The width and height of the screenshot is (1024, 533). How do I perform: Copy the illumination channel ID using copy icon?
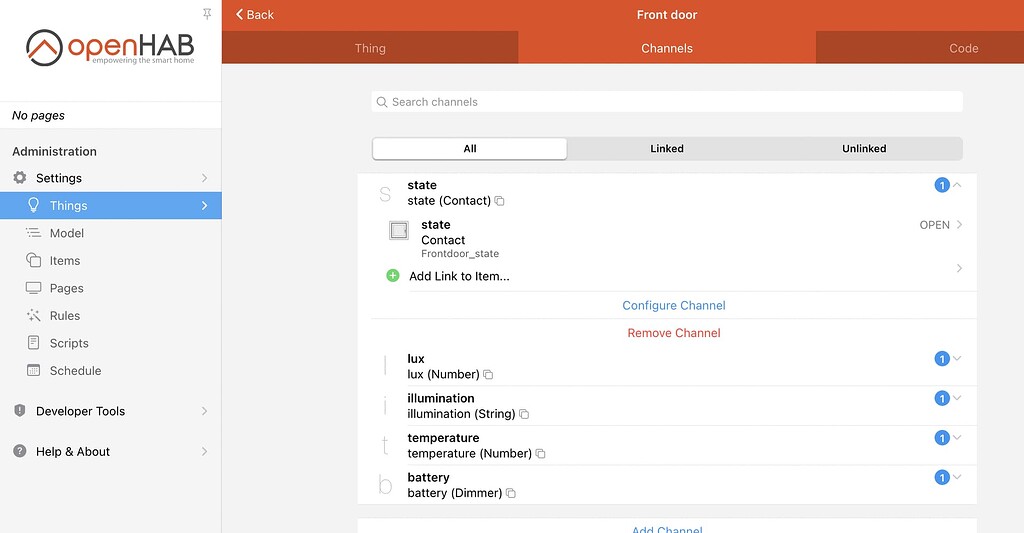524,414
